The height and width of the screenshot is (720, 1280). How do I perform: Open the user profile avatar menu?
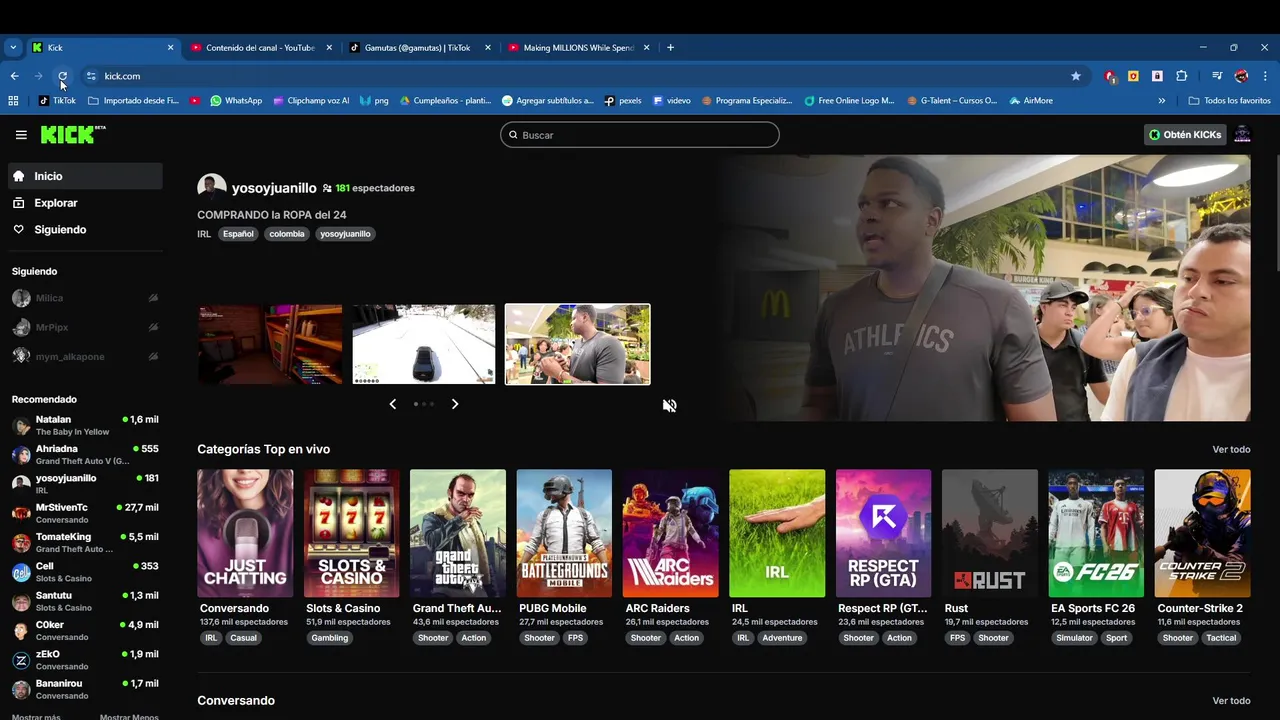[1242, 135]
